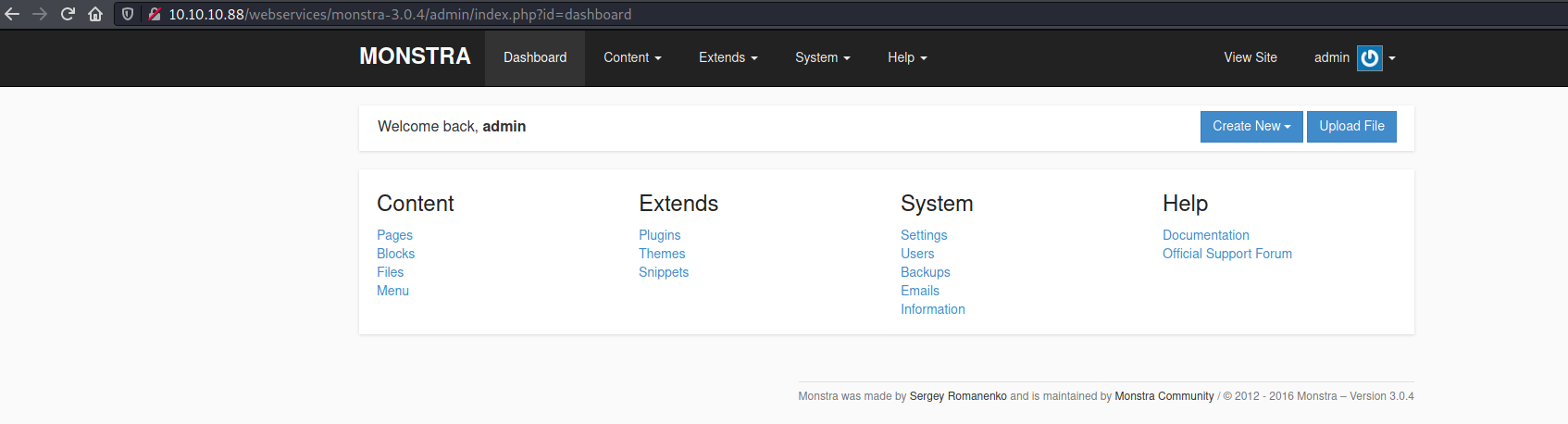The width and height of the screenshot is (1568, 424).
Task: Click the blue admin power icon
Action: [x=1369, y=57]
